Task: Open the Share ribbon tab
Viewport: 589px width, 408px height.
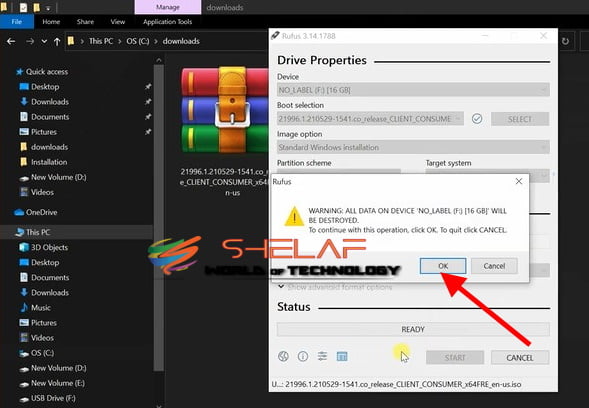Action: click(85, 22)
